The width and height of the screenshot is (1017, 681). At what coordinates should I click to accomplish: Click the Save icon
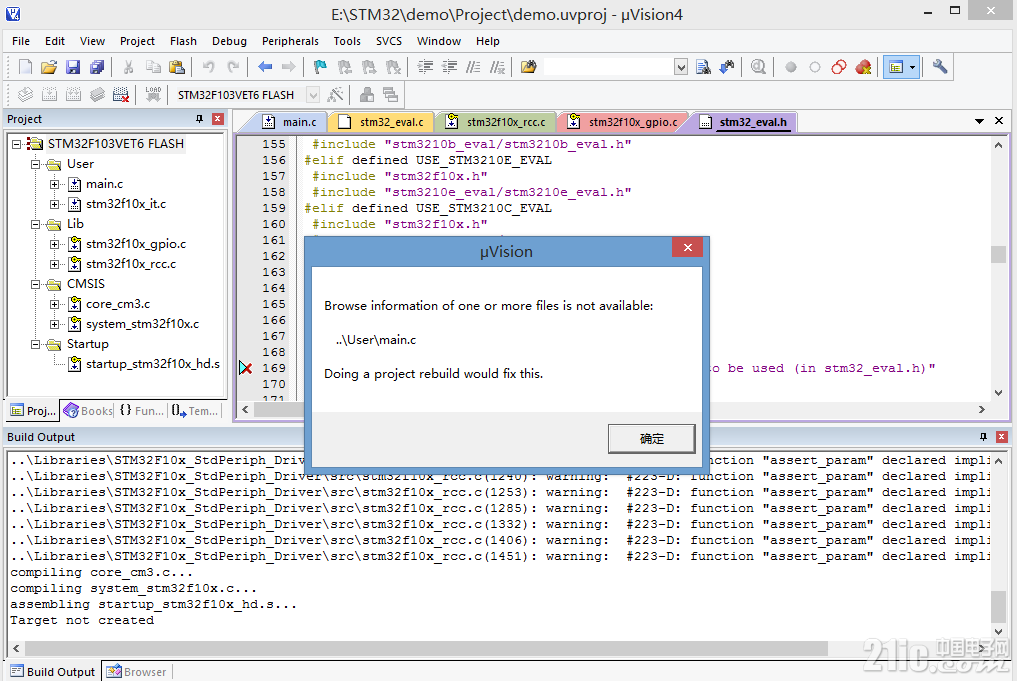coord(73,67)
